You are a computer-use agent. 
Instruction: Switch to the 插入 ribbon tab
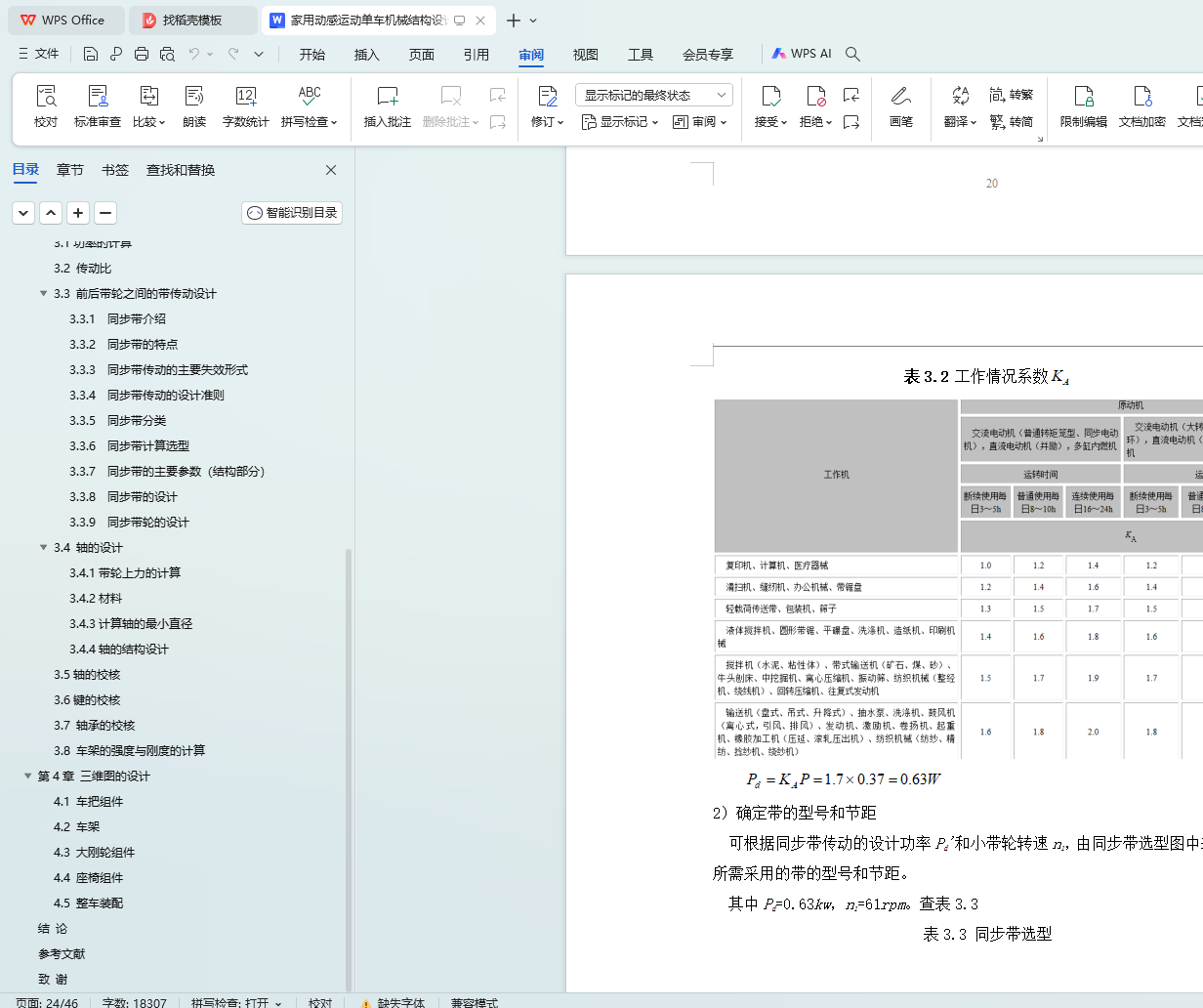(367, 54)
